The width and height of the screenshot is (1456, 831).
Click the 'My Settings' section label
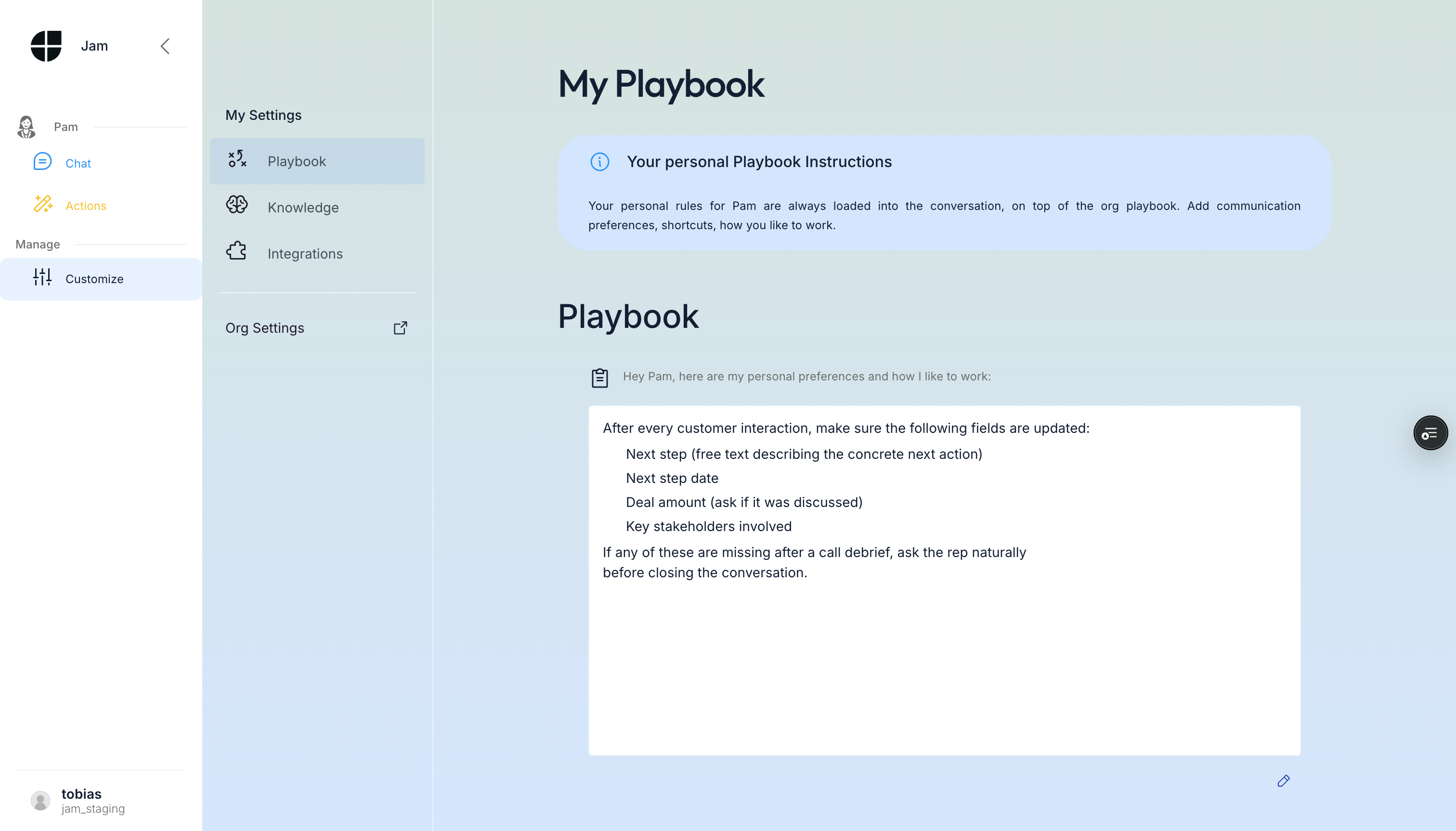(x=264, y=115)
